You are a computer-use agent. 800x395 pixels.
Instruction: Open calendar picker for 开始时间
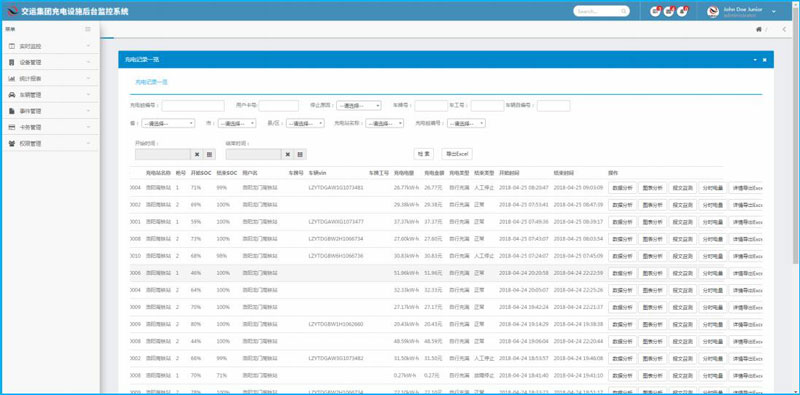tap(209, 154)
